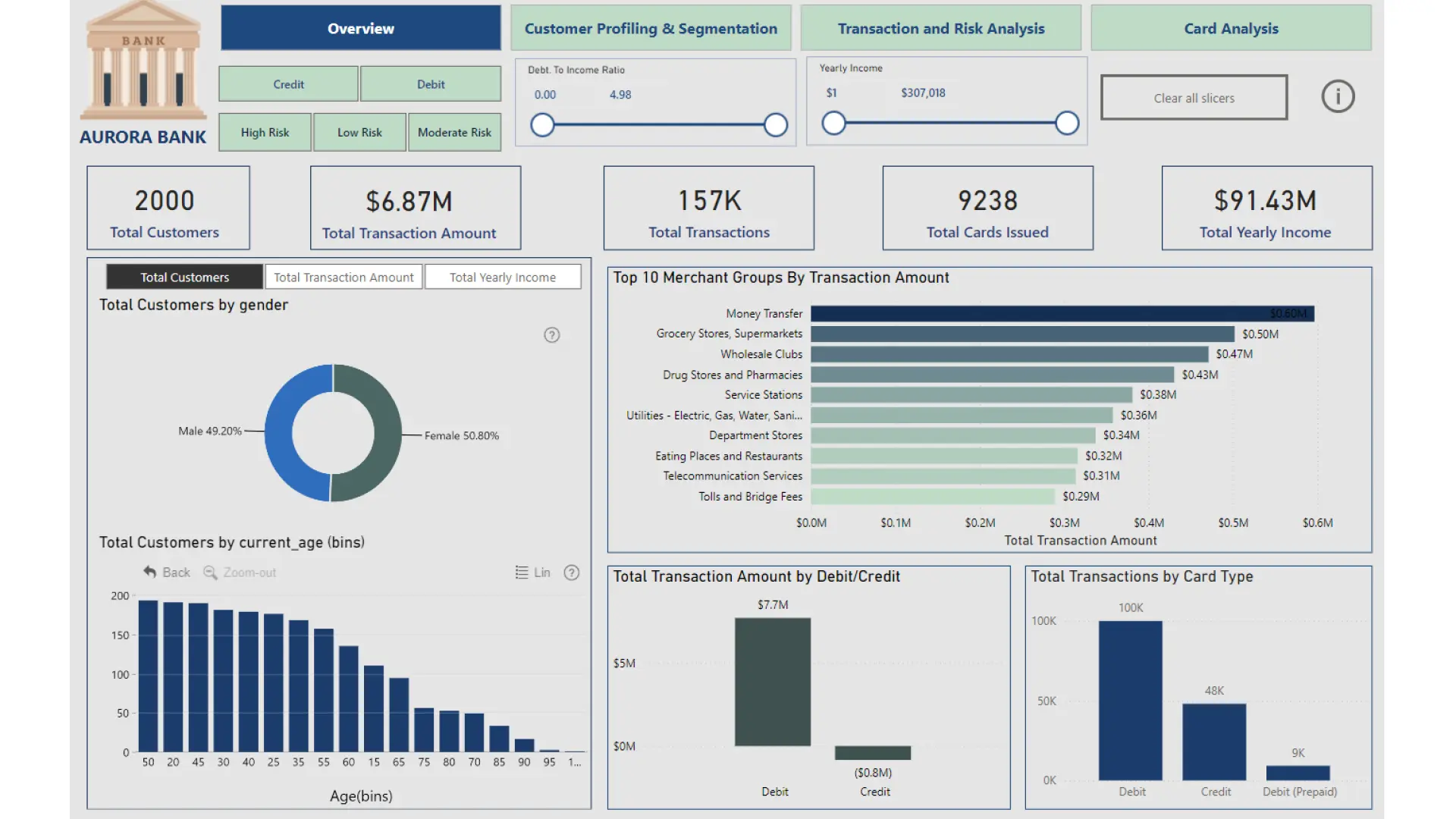Click Zoom-out magnifier on age chart

(x=210, y=573)
